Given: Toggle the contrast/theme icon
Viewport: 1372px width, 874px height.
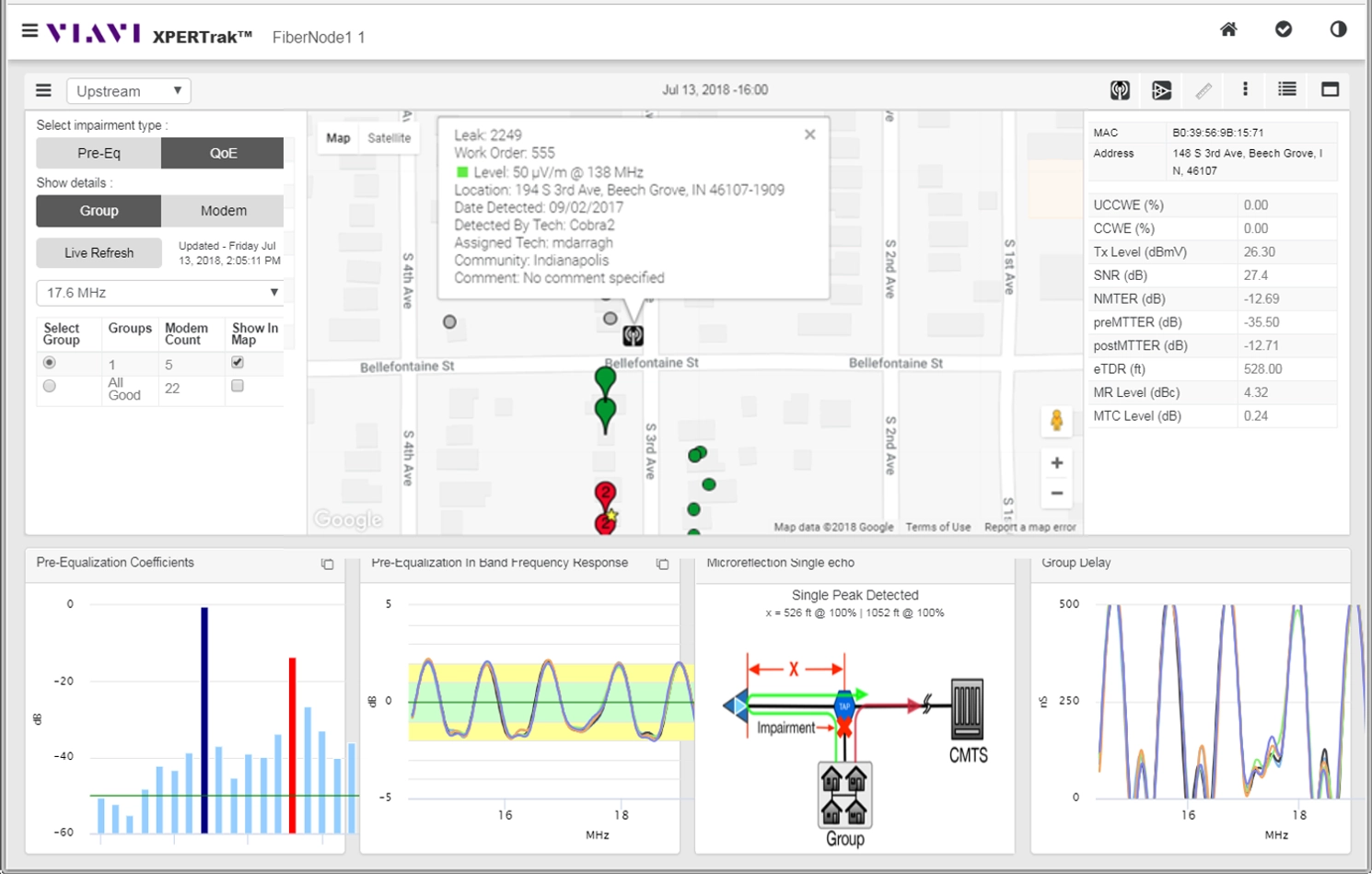Looking at the screenshot, I should (x=1341, y=29).
